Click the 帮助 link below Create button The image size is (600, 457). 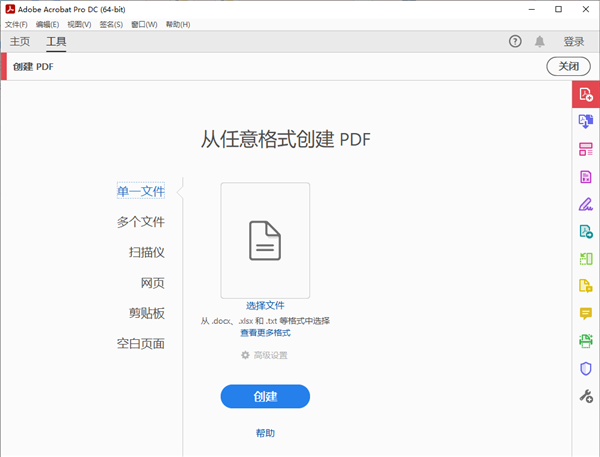[265, 433]
